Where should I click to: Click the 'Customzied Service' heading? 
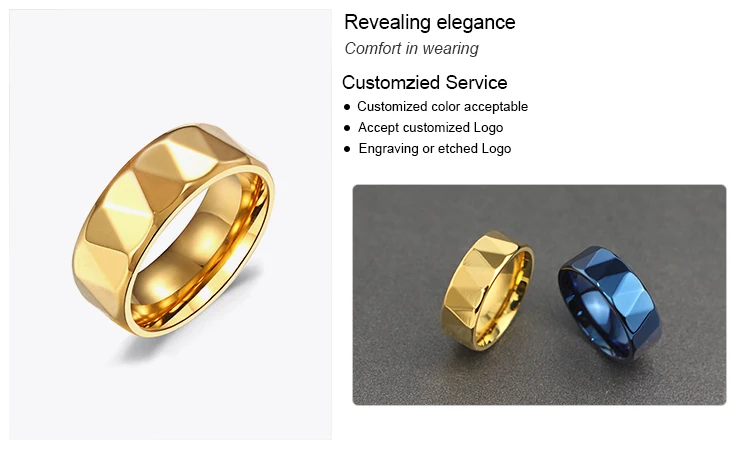424,82
